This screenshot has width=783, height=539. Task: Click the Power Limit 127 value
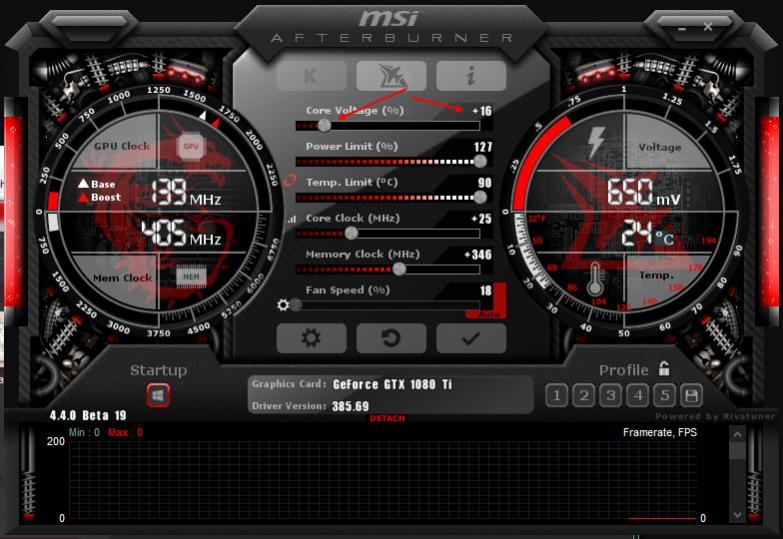[x=483, y=147]
